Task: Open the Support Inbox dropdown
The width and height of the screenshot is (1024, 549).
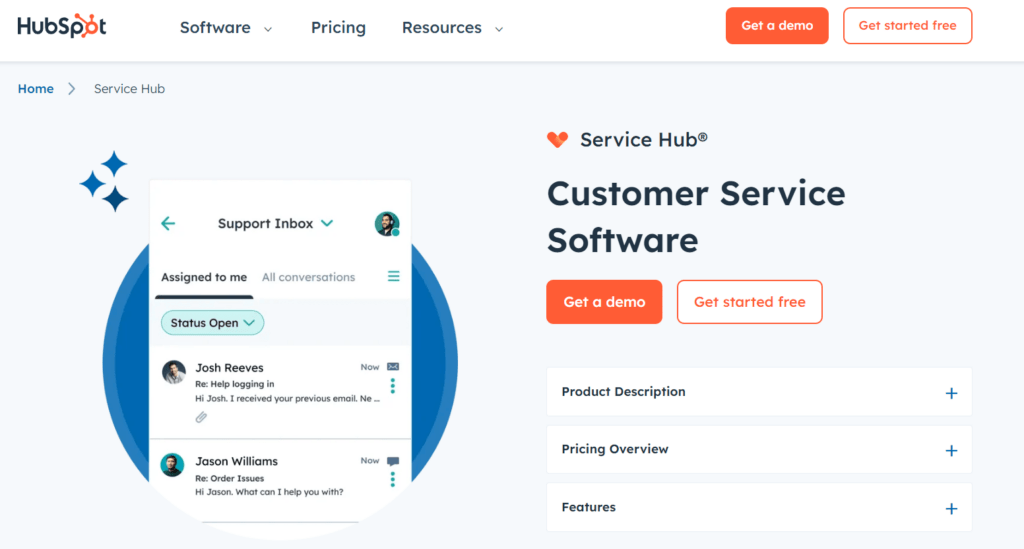Action: 275,223
